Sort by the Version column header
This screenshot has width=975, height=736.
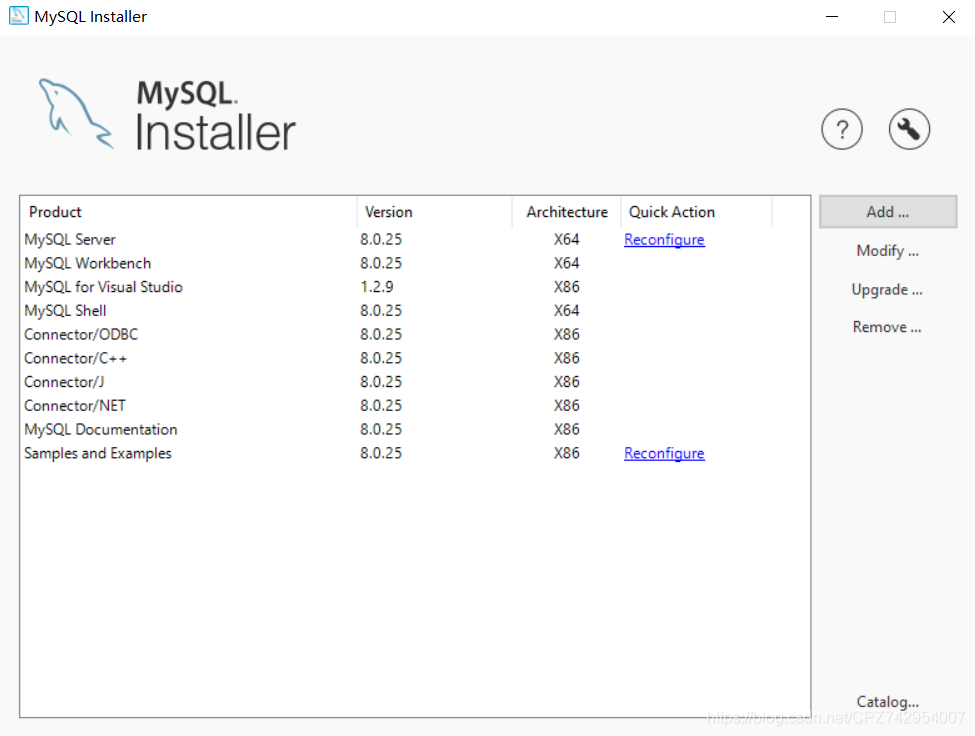click(x=435, y=212)
